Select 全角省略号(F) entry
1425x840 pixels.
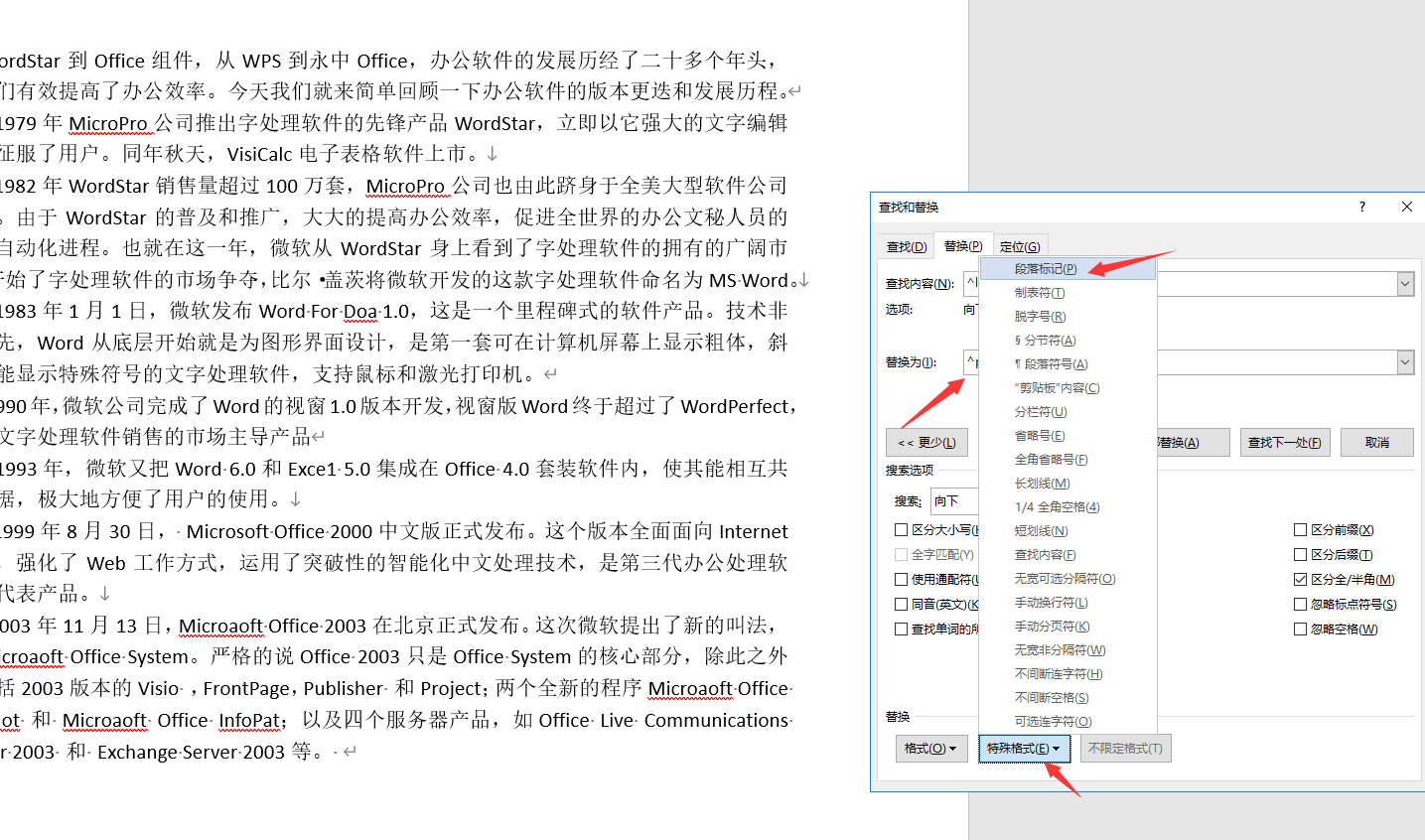click(x=1068, y=460)
